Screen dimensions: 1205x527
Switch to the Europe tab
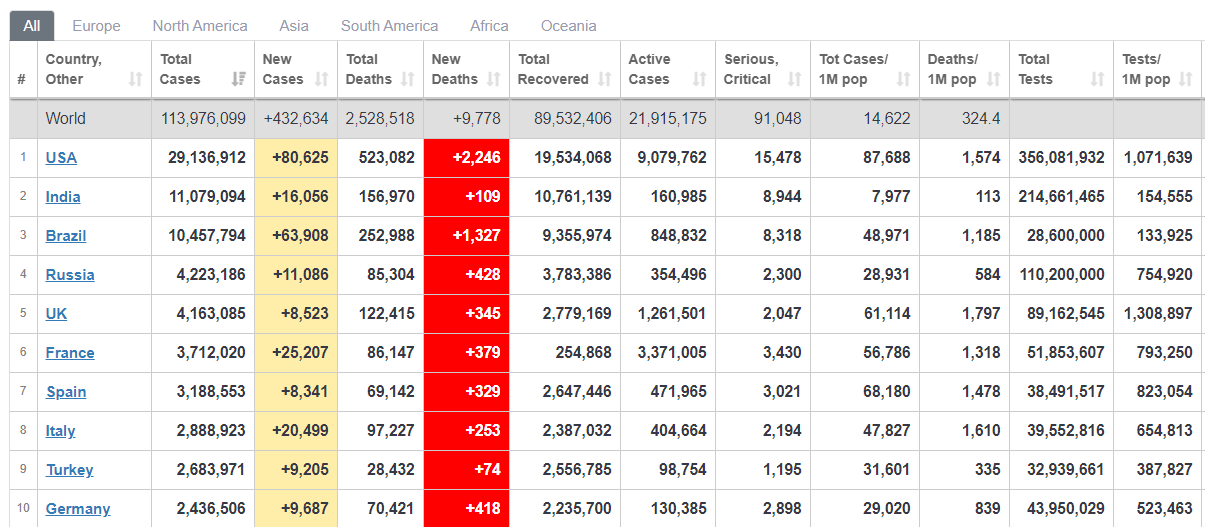[x=96, y=26]
